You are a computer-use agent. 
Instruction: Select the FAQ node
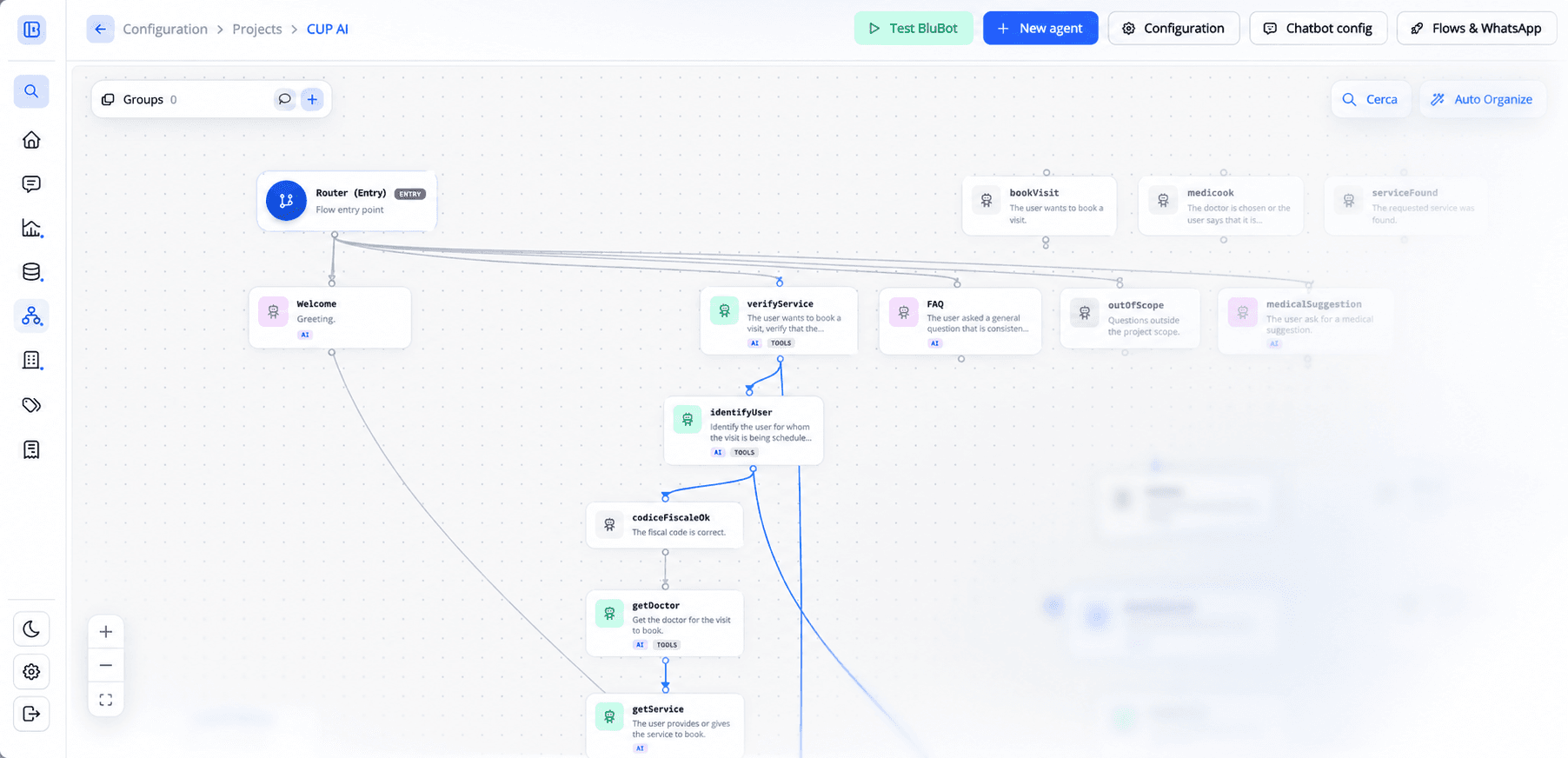point(960,321)
